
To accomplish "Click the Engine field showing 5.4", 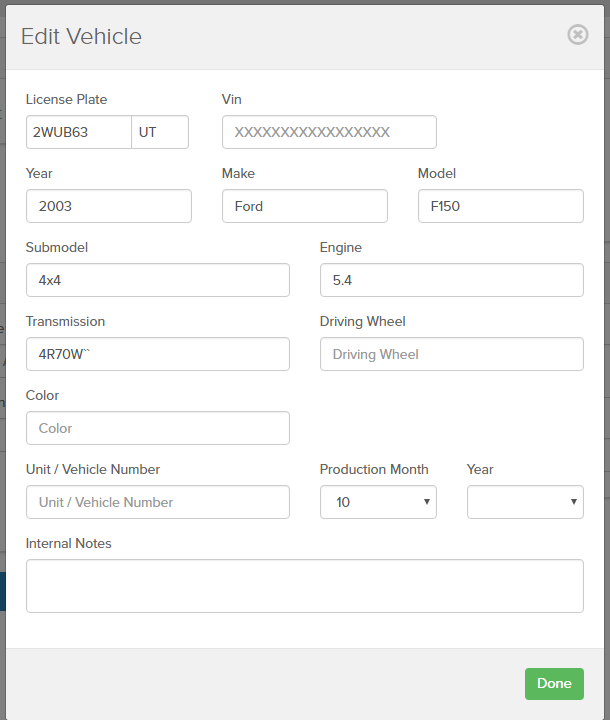I will pyautogui.click(x=452, y=280).
